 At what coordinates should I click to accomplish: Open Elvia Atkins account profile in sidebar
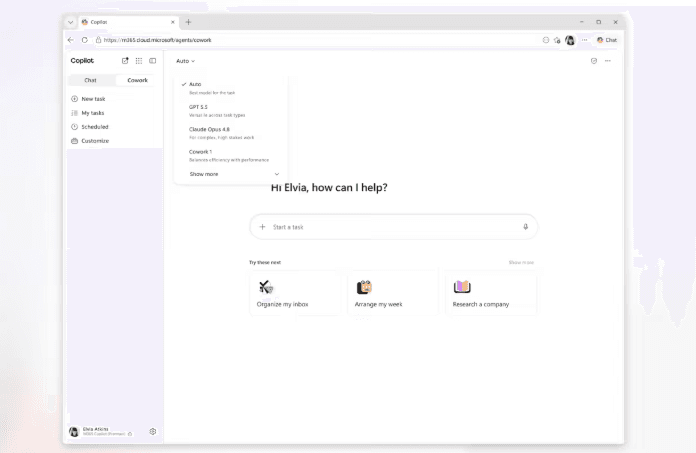[101, 431]
